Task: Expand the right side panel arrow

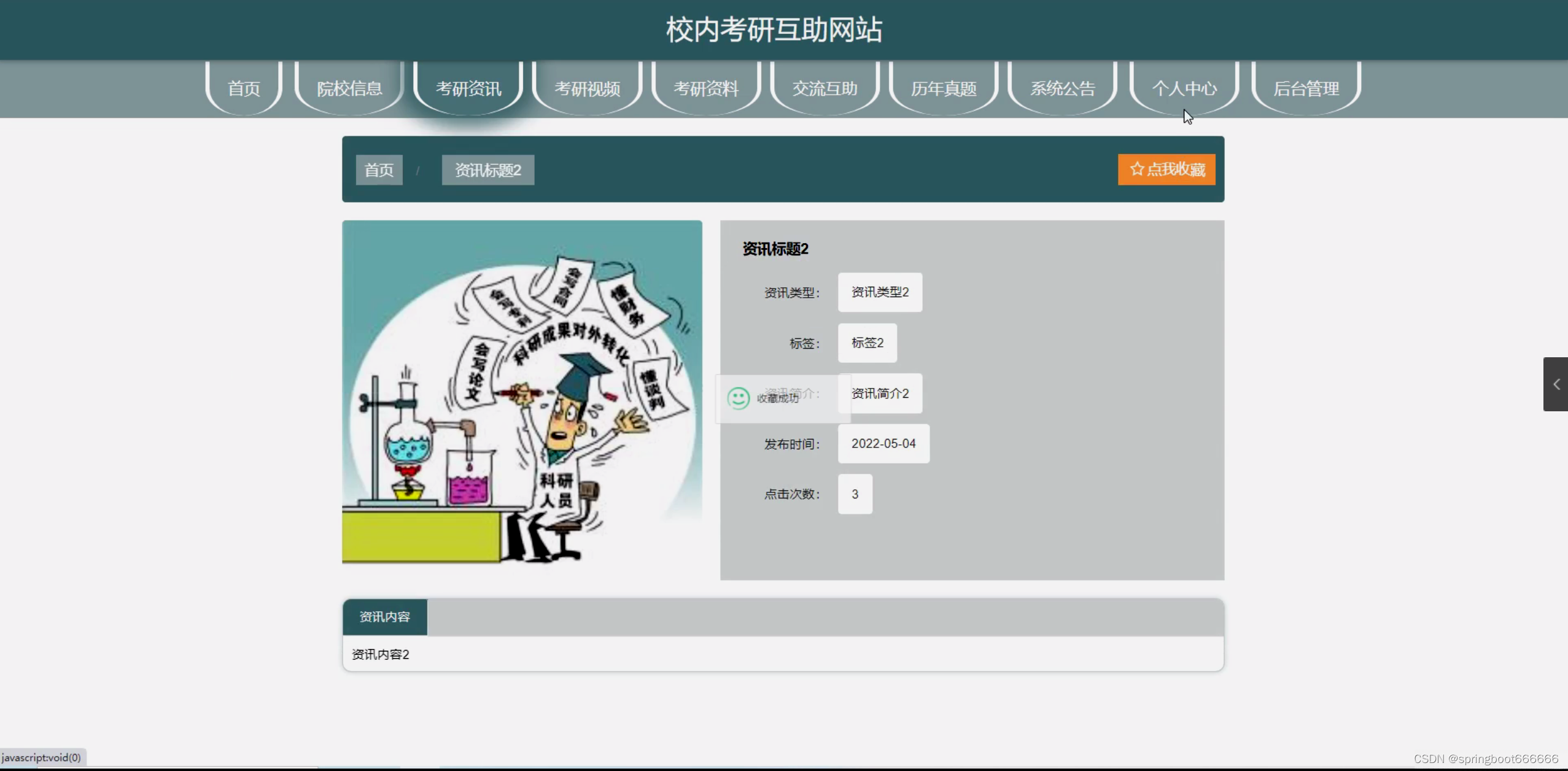Action: [1556, 384]
